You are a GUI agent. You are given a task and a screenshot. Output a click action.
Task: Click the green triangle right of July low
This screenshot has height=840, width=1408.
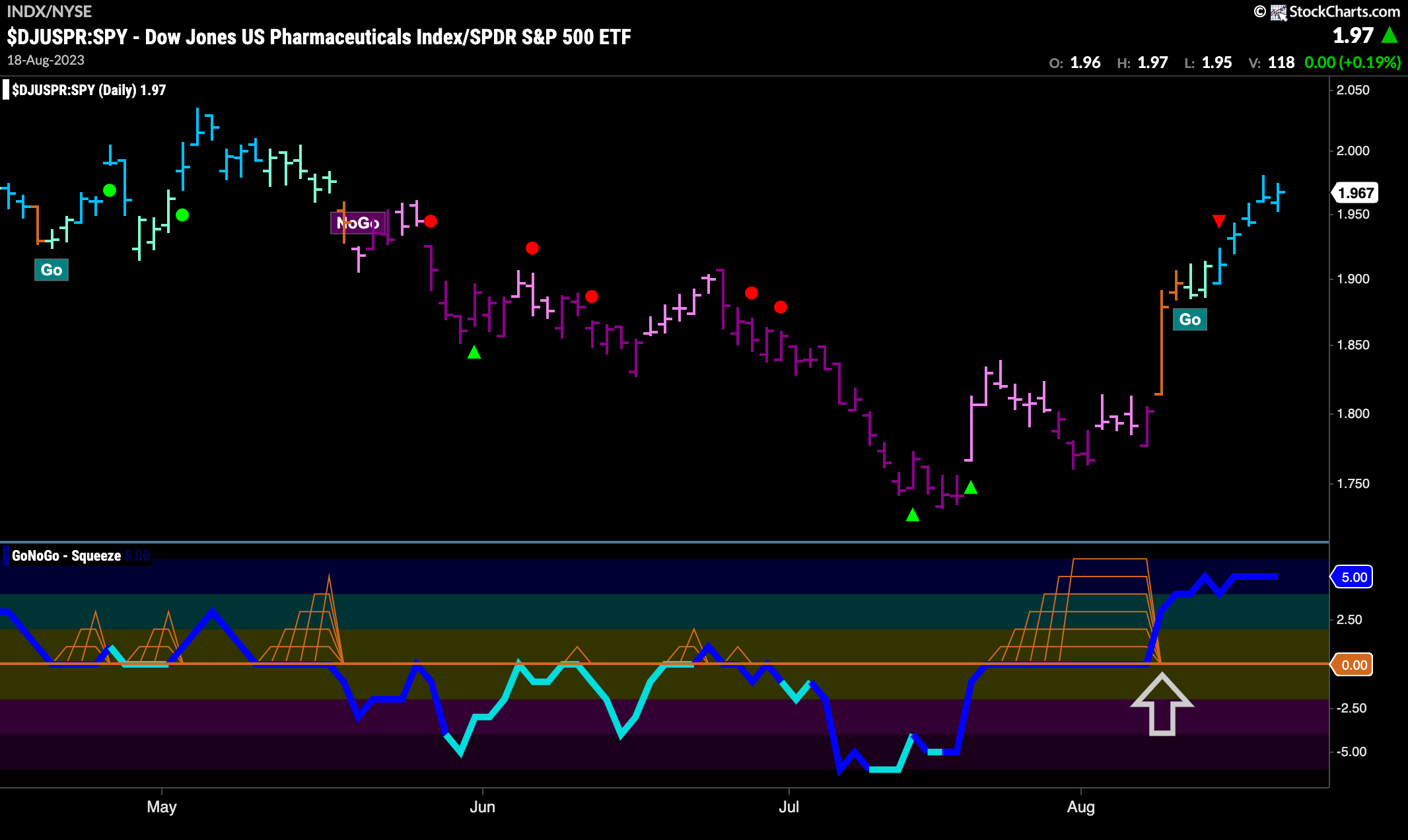point(971,487)
